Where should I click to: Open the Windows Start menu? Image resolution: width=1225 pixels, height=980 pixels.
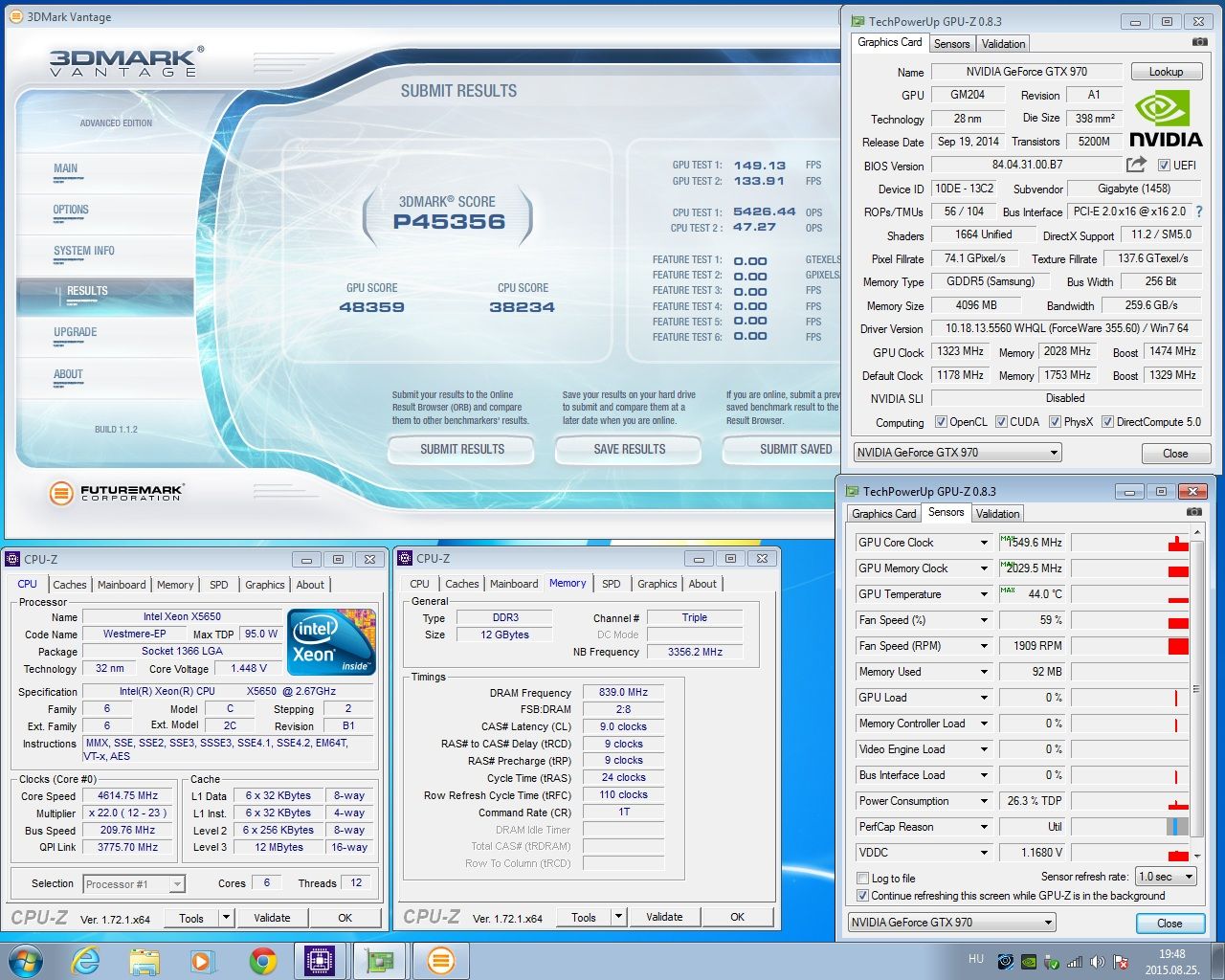tap(25, 961)
